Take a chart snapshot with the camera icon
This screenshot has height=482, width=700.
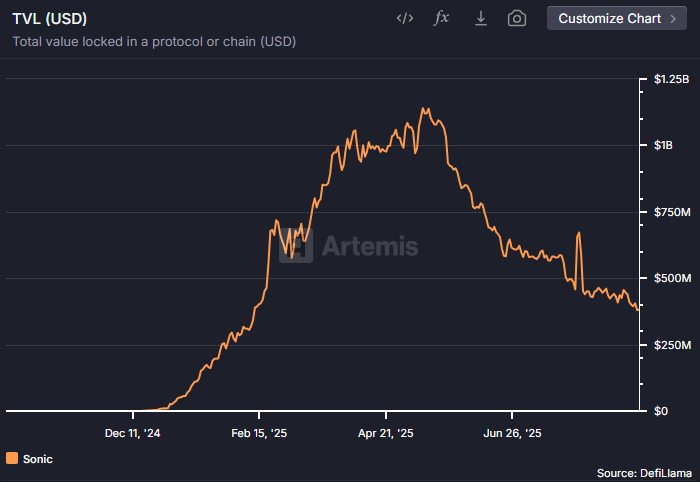click(517, 18)
